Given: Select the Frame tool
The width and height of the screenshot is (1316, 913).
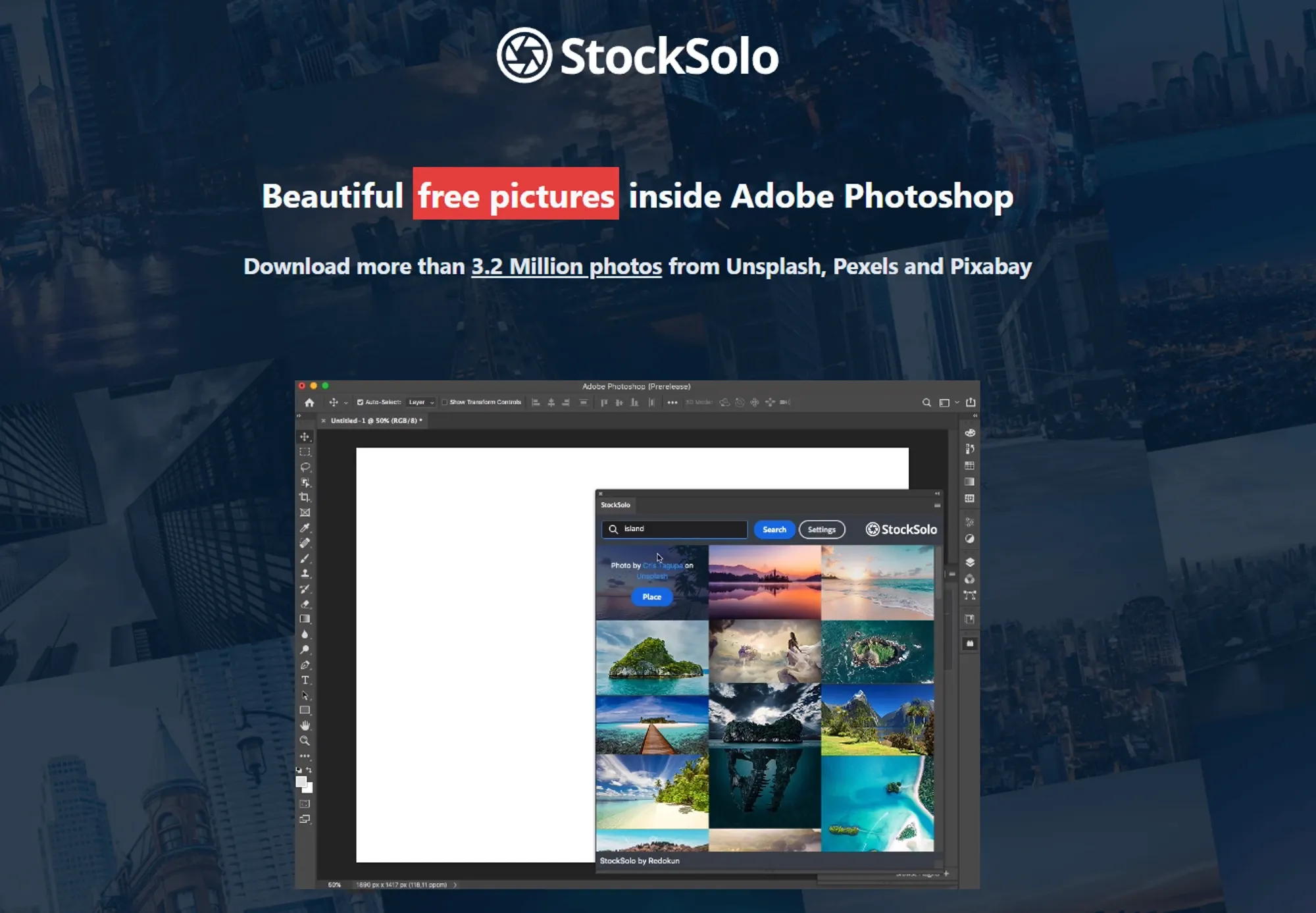Looking at the screenshot, I should (x=305, y=513).
